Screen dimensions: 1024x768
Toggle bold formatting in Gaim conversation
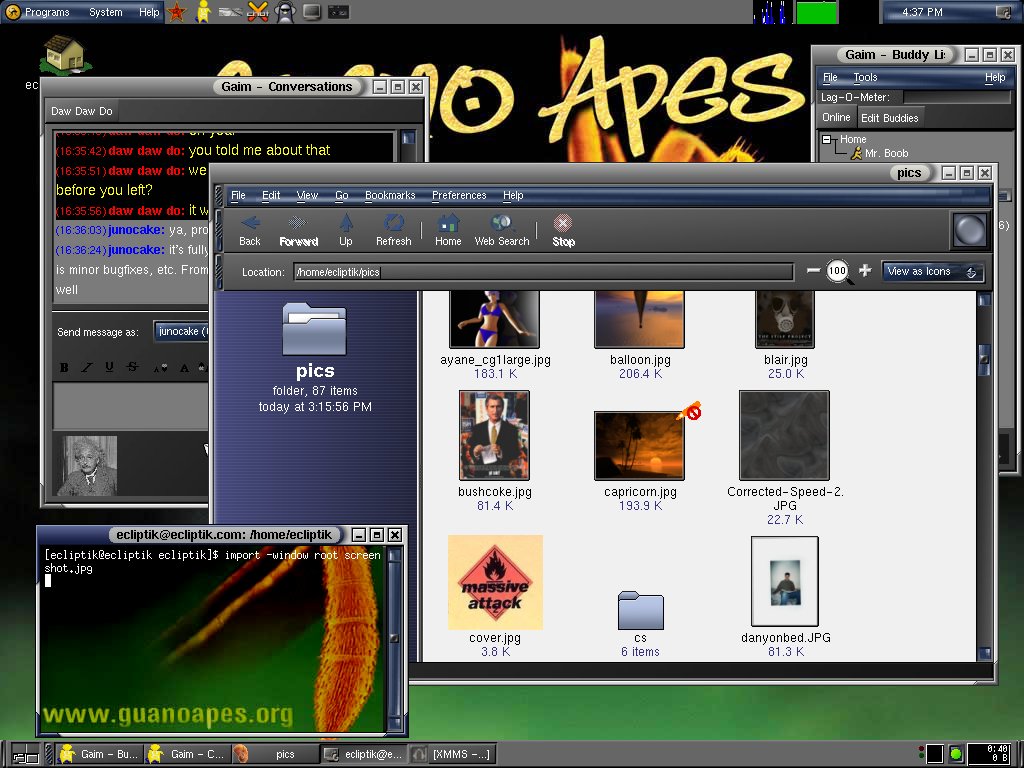pyautogui.click(x=65, y=368)
